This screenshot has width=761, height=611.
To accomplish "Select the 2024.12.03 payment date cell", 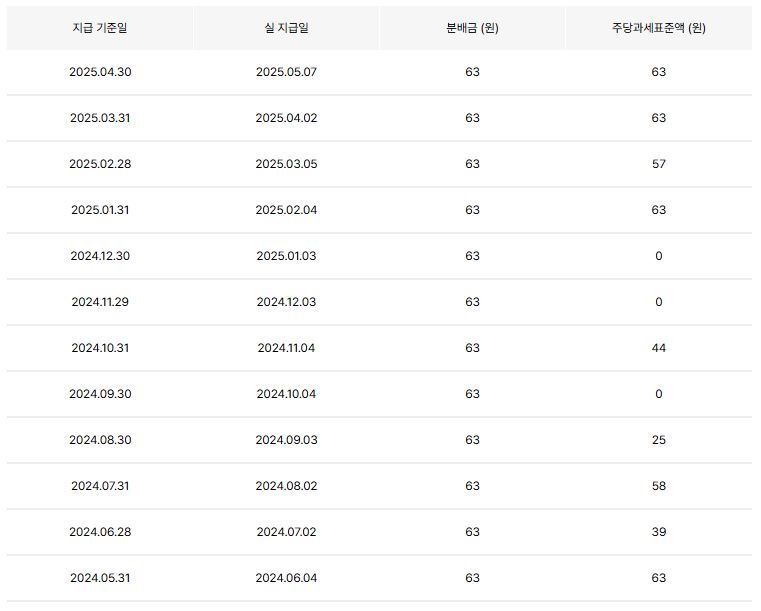I will (x=286, y=302).
